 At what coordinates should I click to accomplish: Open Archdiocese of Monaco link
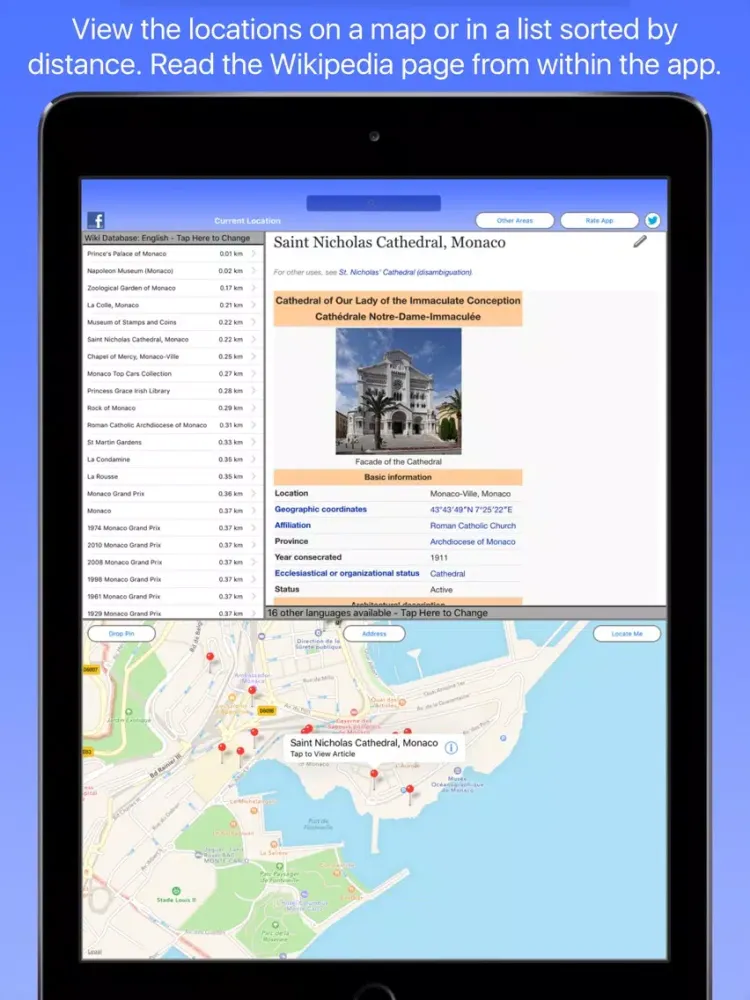(473, 541)
